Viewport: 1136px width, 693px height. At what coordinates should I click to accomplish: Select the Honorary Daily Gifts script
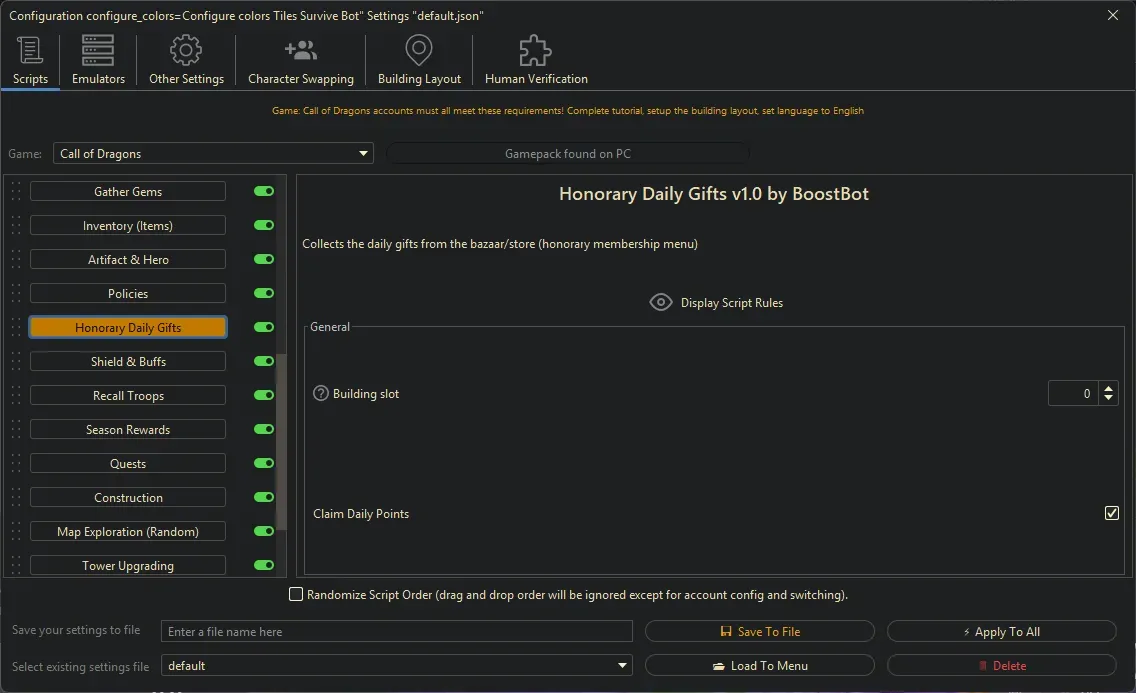click(127, 327)
